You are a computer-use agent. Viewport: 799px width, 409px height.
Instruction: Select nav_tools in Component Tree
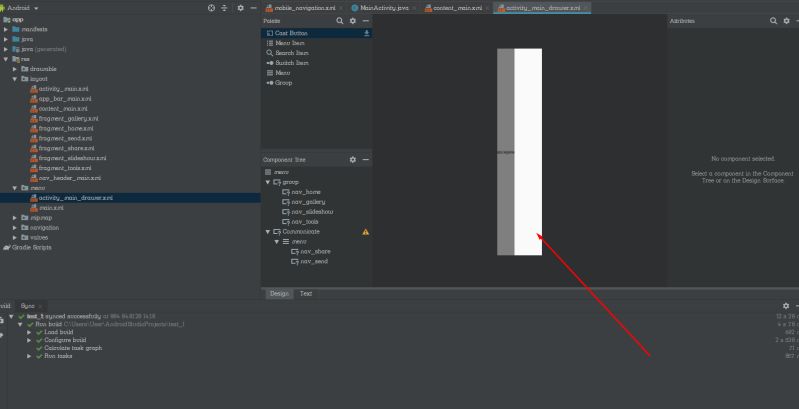pyautogui.click(x=305, y=222)
